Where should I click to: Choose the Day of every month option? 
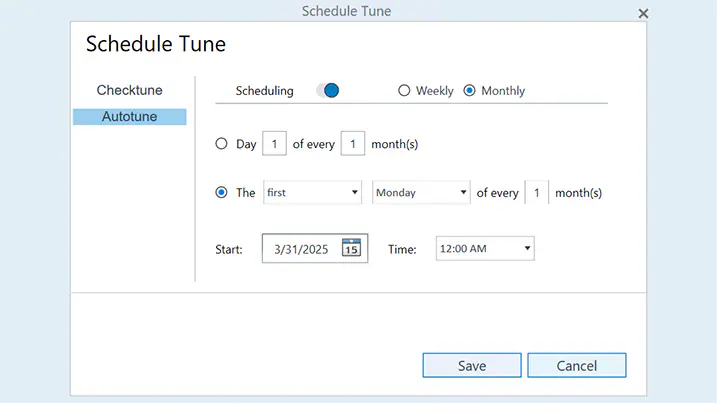click(221, 144)
